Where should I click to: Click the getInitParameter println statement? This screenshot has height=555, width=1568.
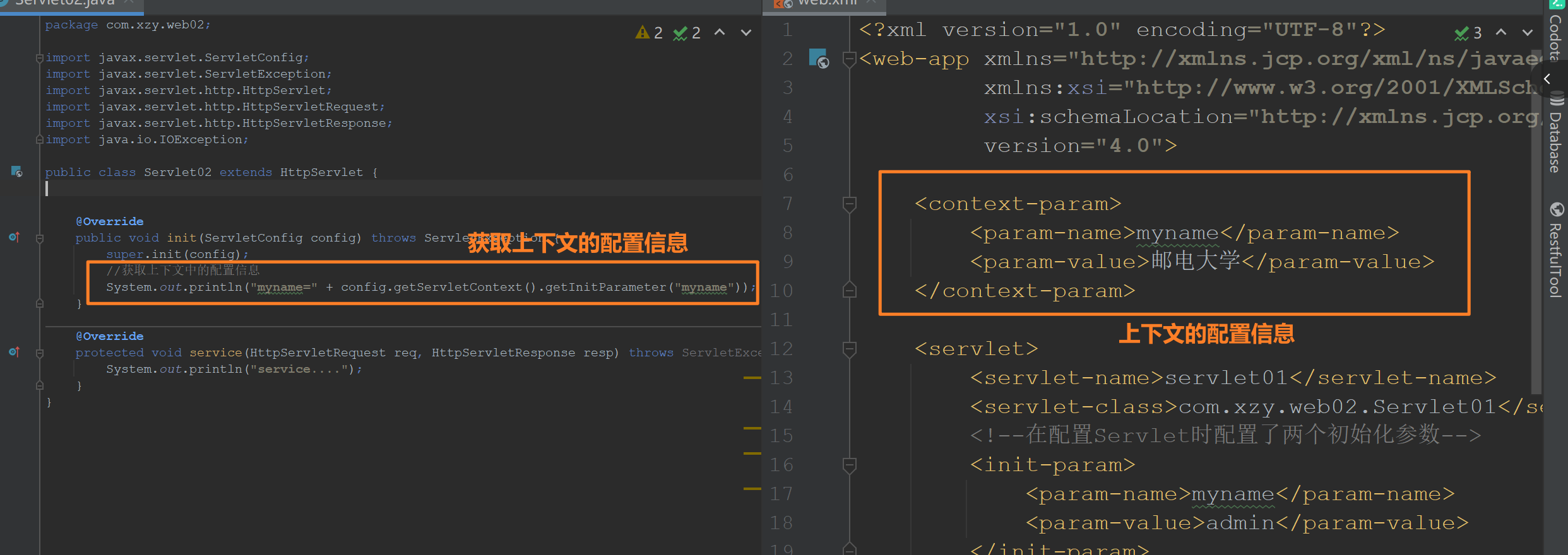click(431, 287)
